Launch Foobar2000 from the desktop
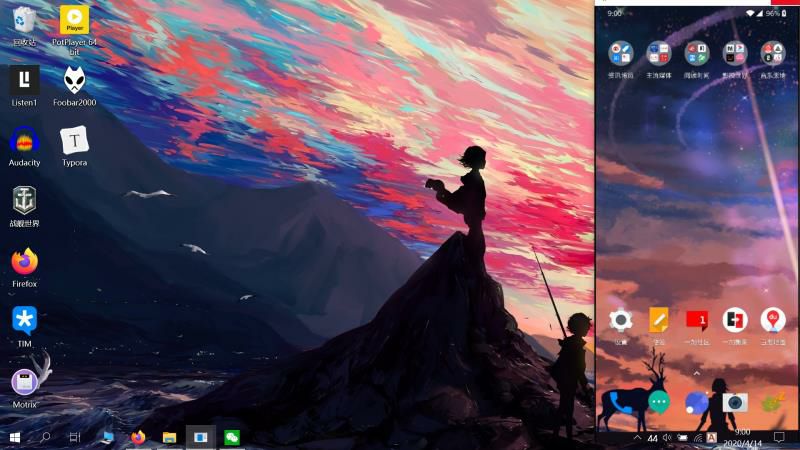Image resolution: width=800 pixels, height=450 pixels. 73,81
